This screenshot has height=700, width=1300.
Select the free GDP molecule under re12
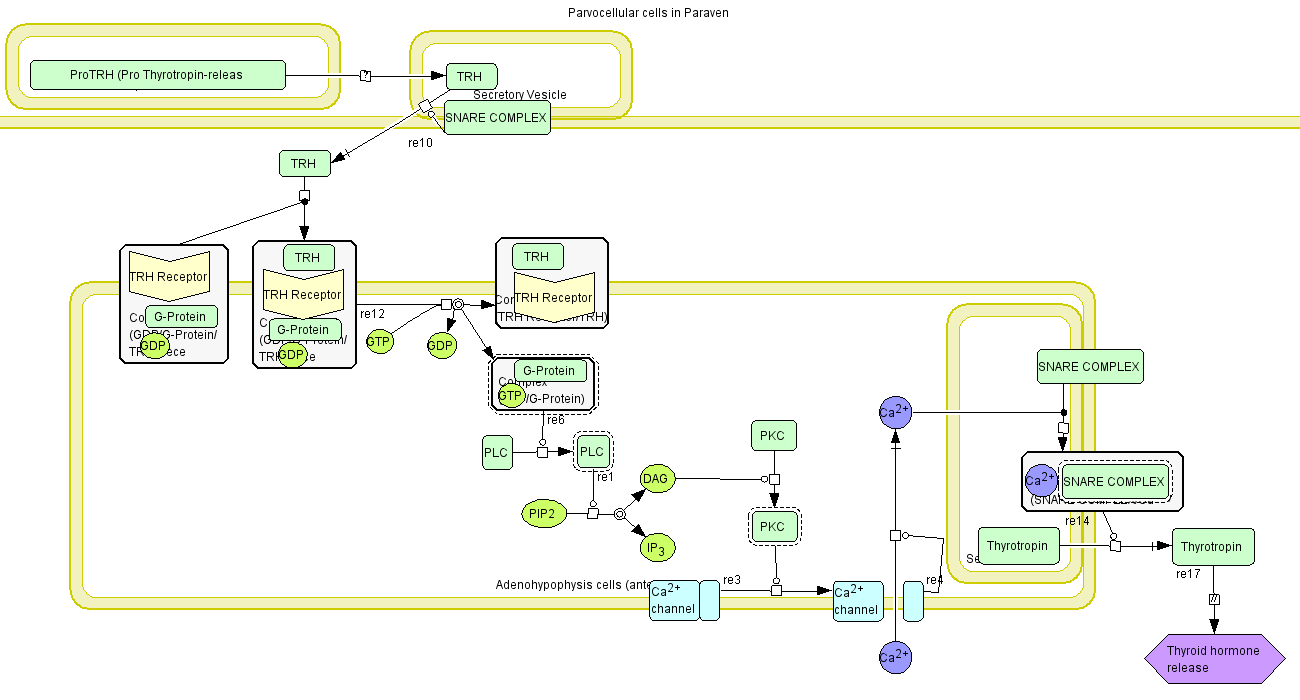pos(441,346)
